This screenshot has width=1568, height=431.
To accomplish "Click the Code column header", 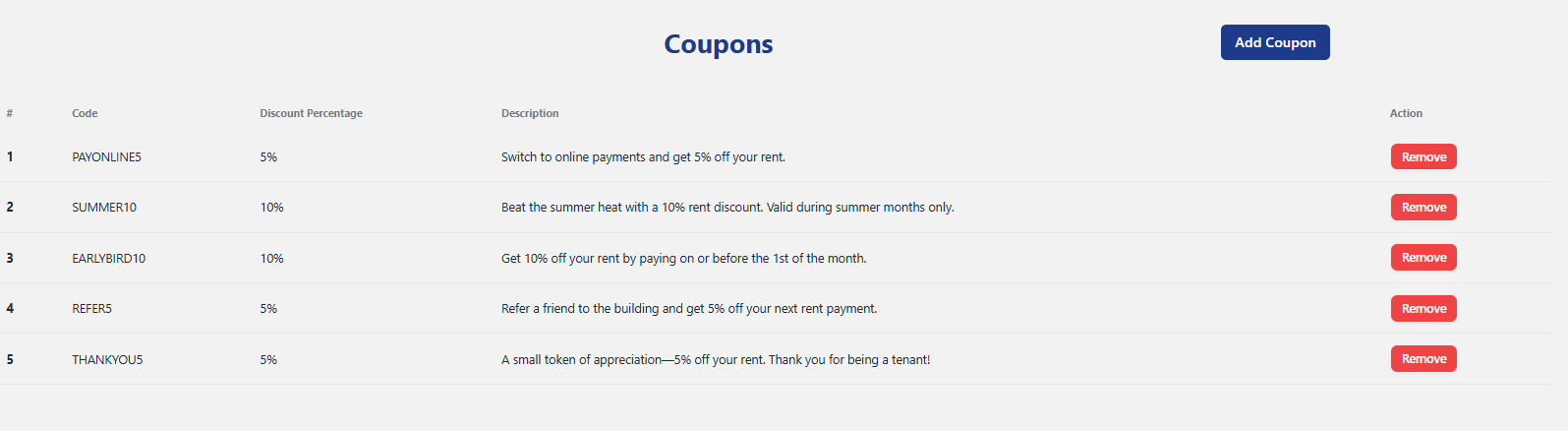I will (85, 113).
